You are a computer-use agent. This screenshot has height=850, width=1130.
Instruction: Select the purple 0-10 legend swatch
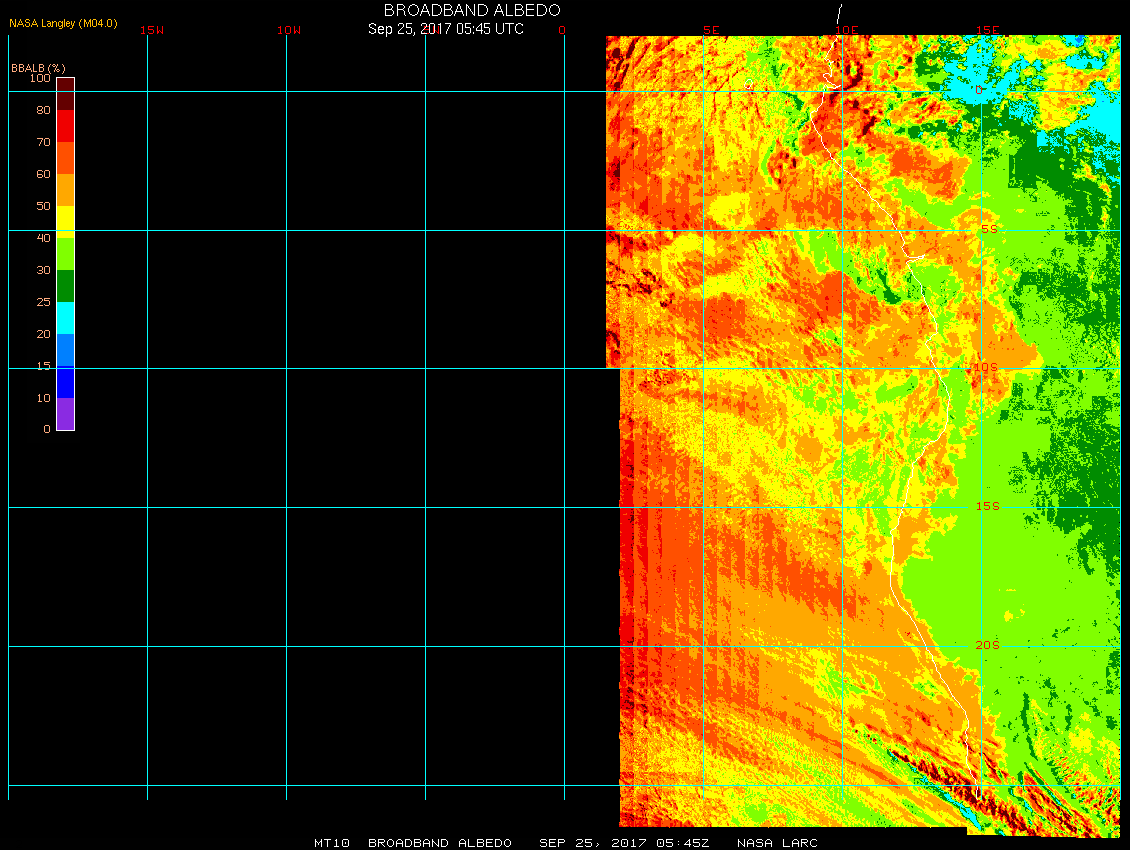pyautogui.click(x=66, y=414)
